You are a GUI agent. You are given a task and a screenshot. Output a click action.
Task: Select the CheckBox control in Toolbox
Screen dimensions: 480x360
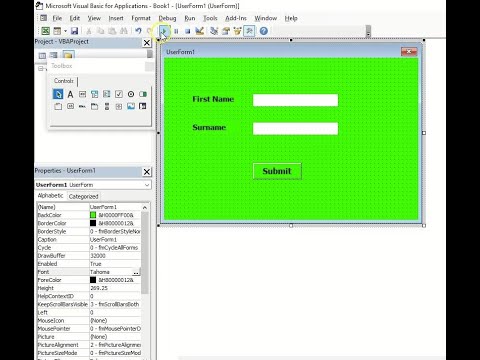click(119, 94)
